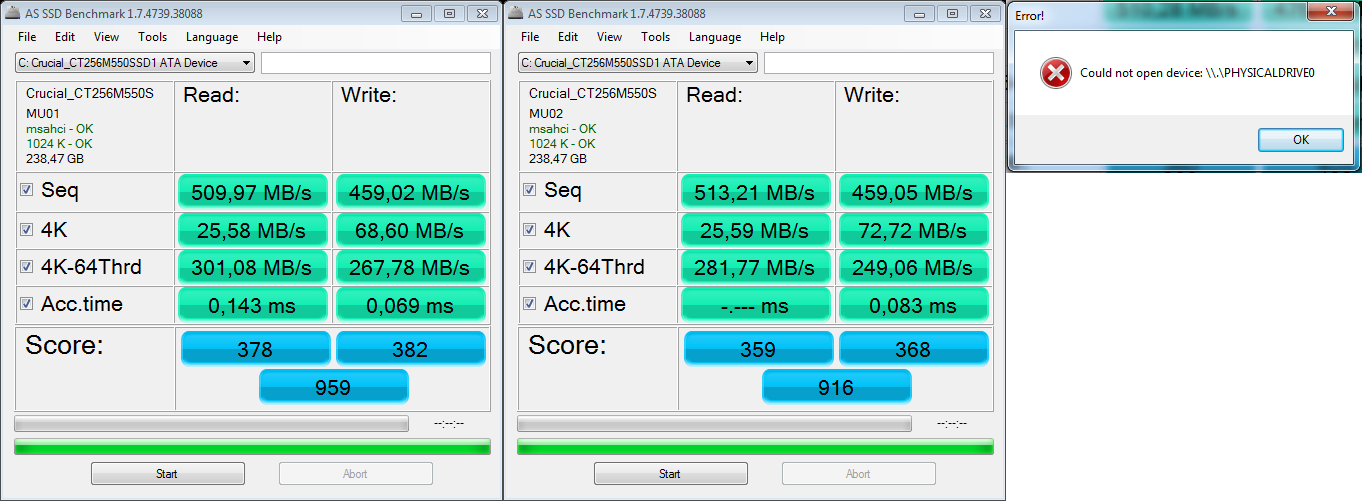This screenshot has height=501, width=1362.
Task: Click read score 378
Action: (255, 349)
